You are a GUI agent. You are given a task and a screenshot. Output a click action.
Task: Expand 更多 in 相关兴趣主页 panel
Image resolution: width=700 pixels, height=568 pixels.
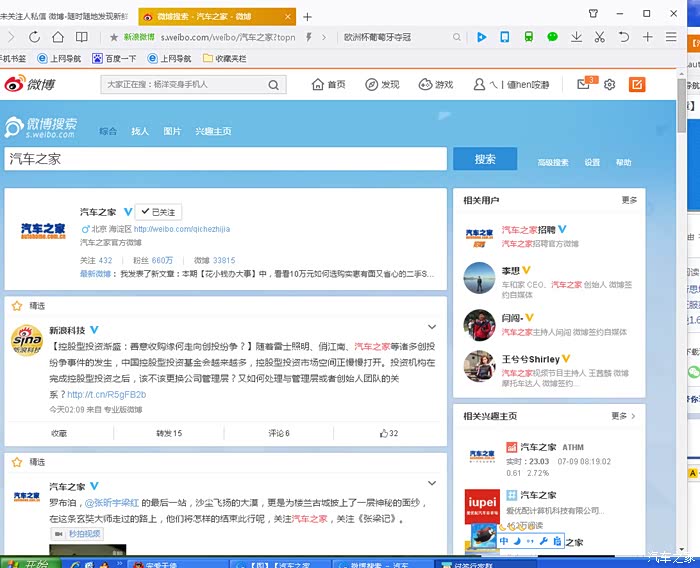(x=623, y=416)
